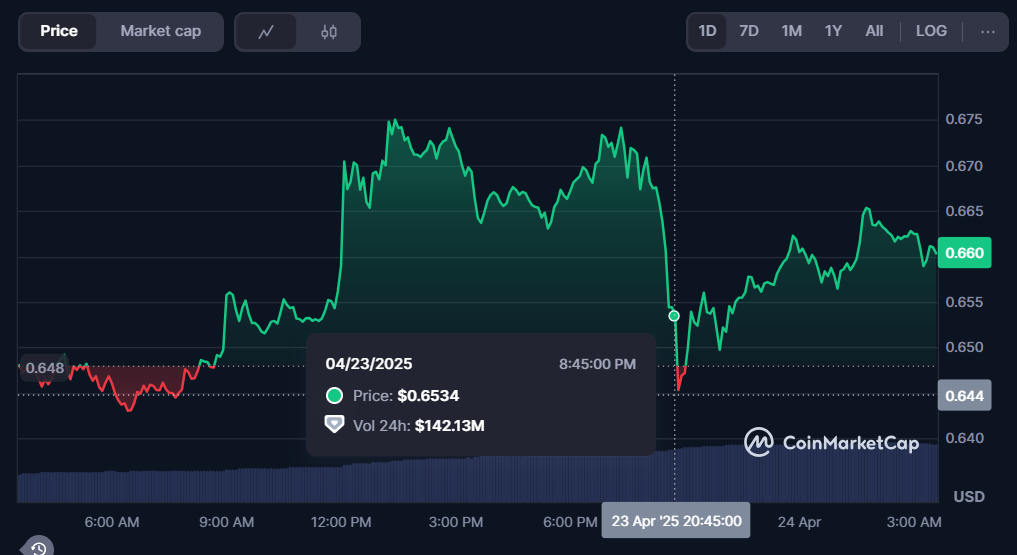The width and height of the screenshot is (1017, 555).
Task: Select the Market cap tab
Action: click(160, 31)
